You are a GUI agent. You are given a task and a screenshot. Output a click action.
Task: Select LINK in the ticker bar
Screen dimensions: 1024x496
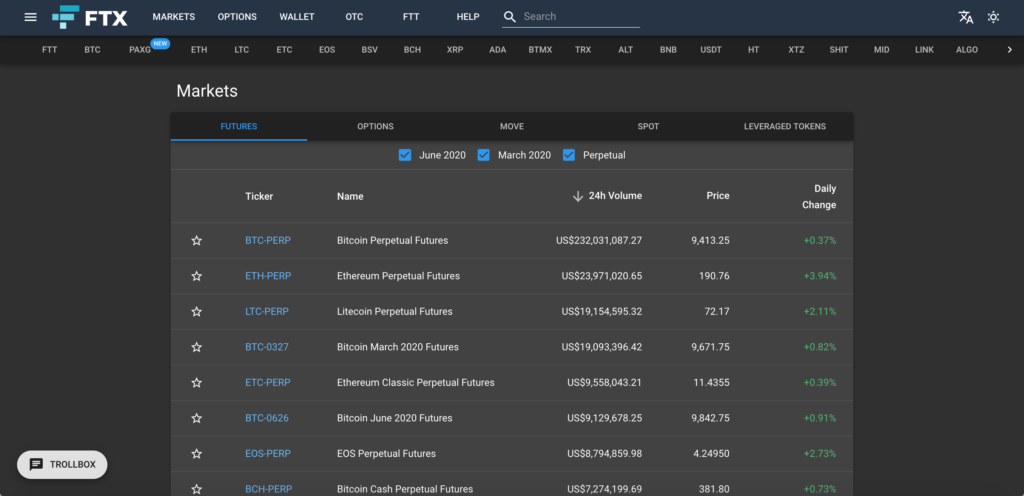pos(924,50)
